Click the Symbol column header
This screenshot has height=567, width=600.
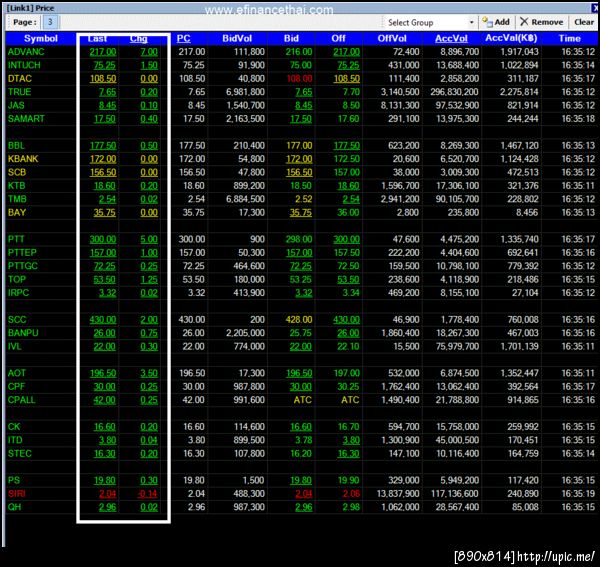point(41,38)
